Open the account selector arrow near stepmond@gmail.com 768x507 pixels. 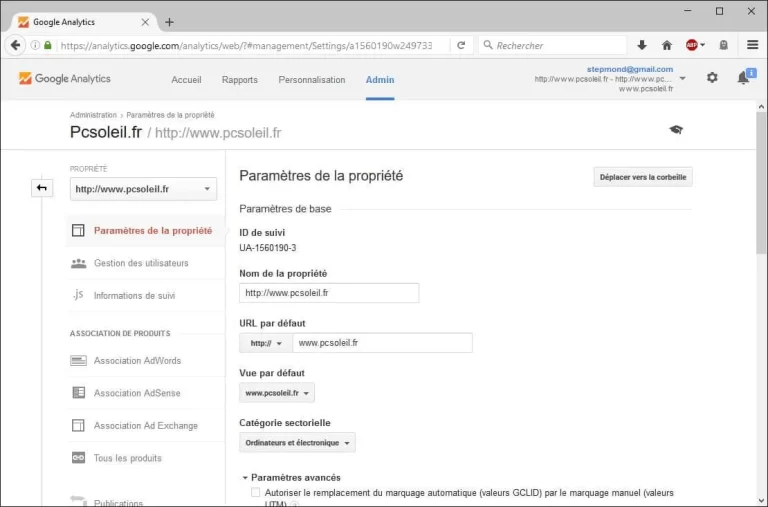click(682, 78)
